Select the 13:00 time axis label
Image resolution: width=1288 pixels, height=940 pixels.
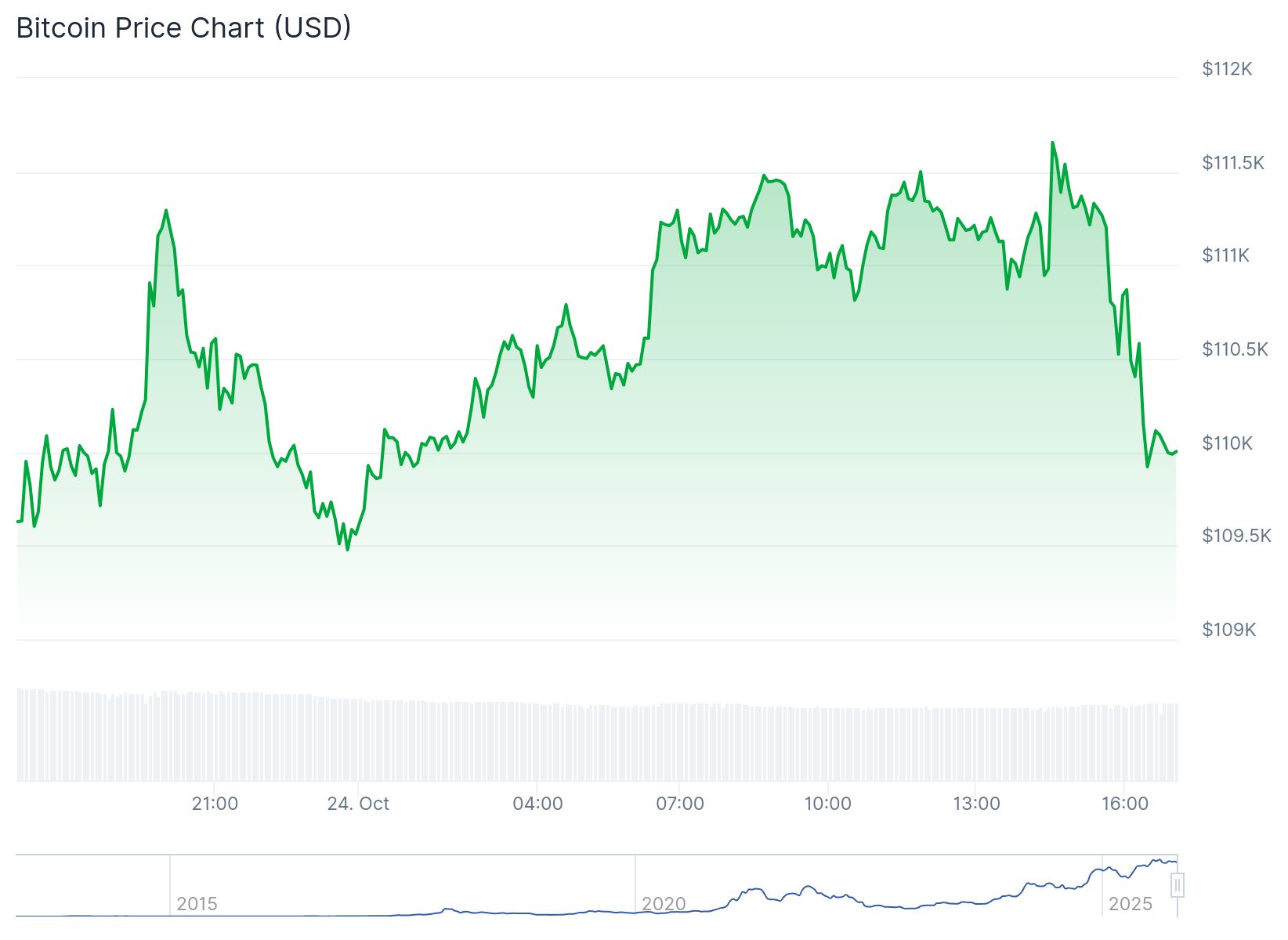point(976,804)
